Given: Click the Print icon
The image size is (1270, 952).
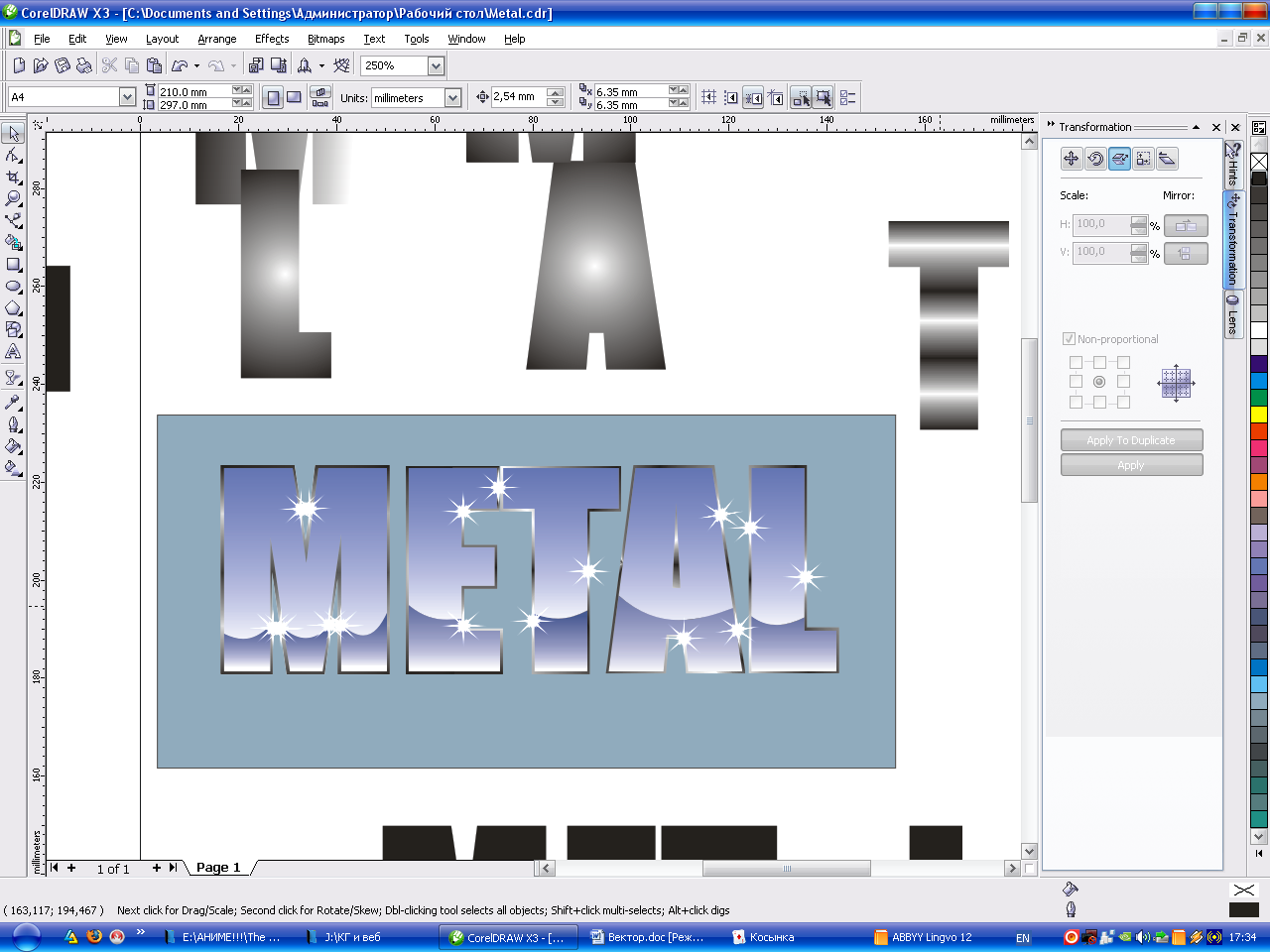Looking at the screenshot, I should [84, 65].
